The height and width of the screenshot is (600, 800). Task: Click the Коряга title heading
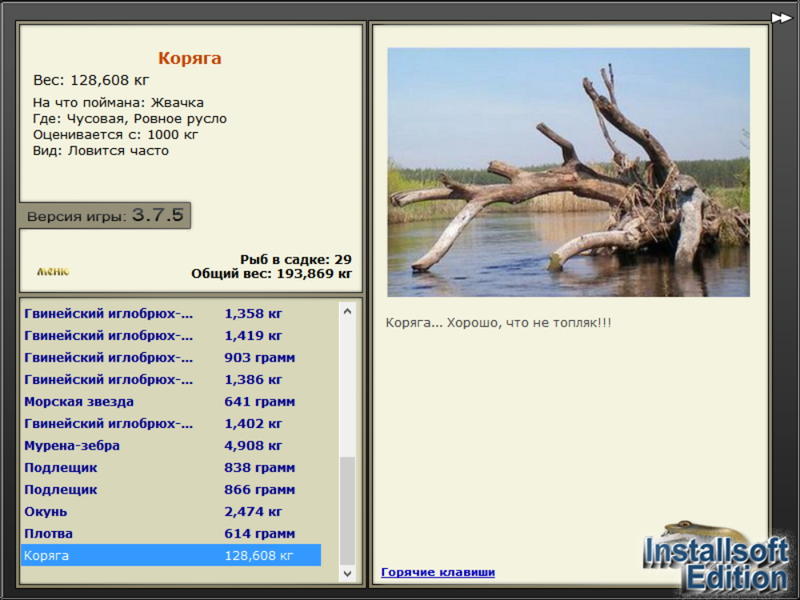coord(189,58)
